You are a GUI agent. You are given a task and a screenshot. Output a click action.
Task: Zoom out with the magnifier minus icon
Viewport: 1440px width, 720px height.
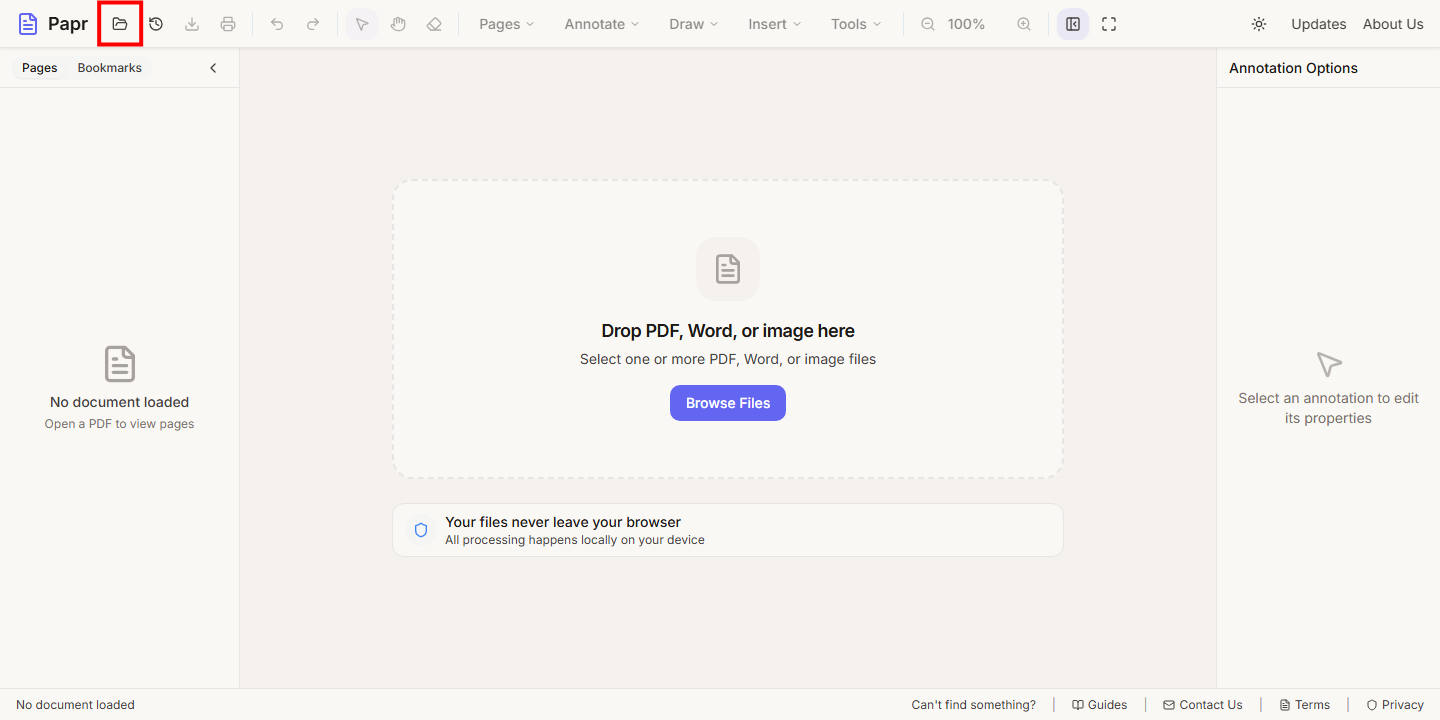click(928, 24)
